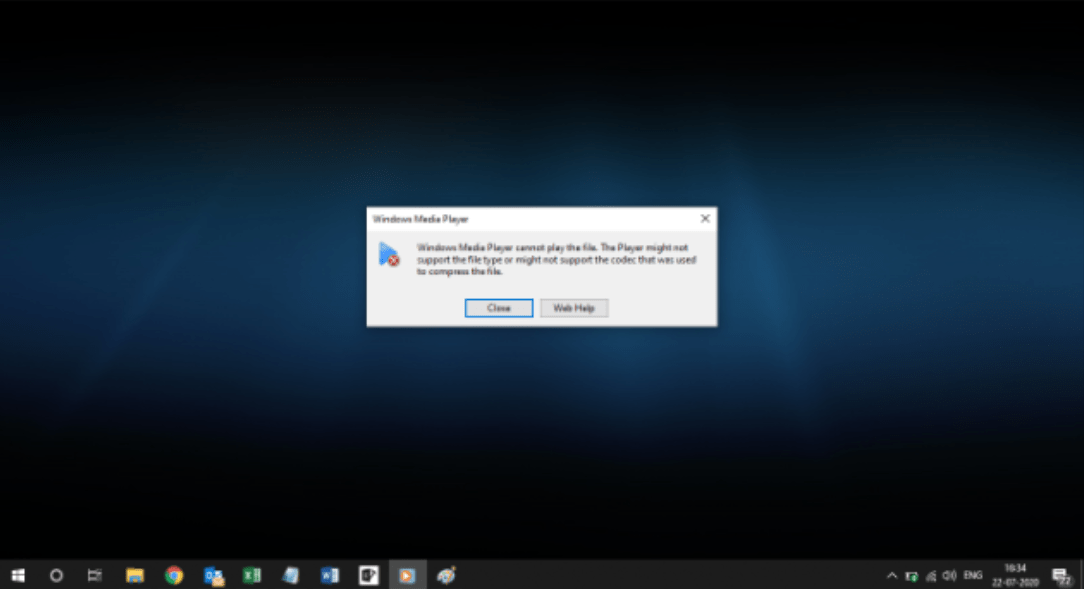The width and height of the screenshot is (1084, 589).
Task: Open Paint from the taskbar
Action: 446,575
